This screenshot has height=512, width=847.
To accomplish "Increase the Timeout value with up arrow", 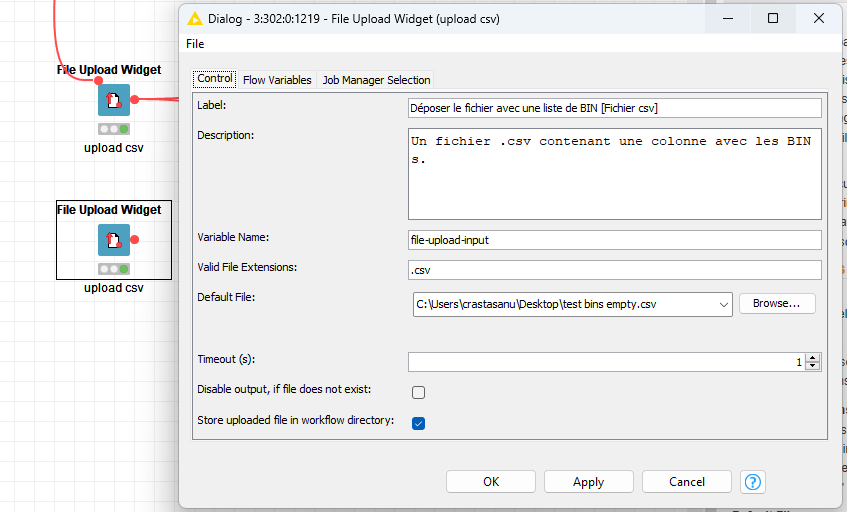I will pos(813,358).
